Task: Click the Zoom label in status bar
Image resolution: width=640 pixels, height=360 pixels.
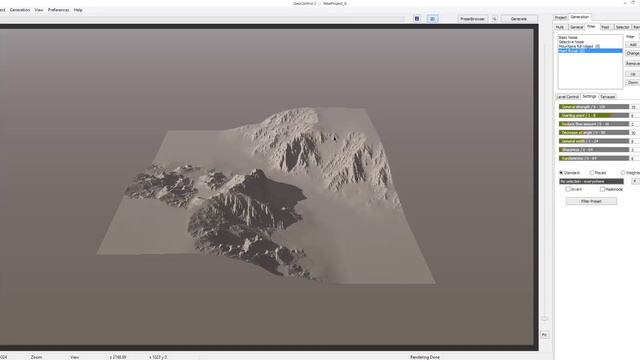Action: (36, 357)
